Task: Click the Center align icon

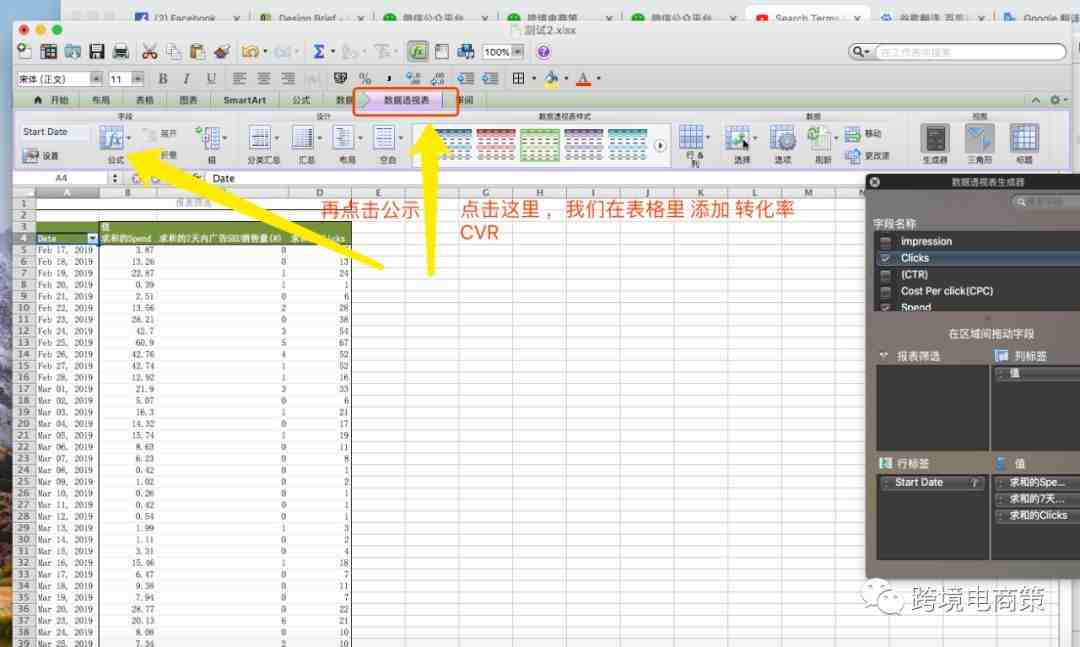Action: click(264, 79)
